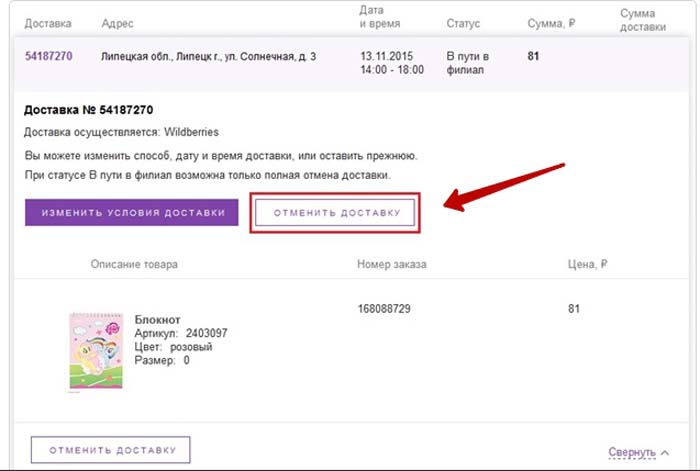
Task: Click address 'Липецкая обл., Липецк г., ул. Солнечная, д. 3'
Action: pyautogui.click(x=208, y=57)
